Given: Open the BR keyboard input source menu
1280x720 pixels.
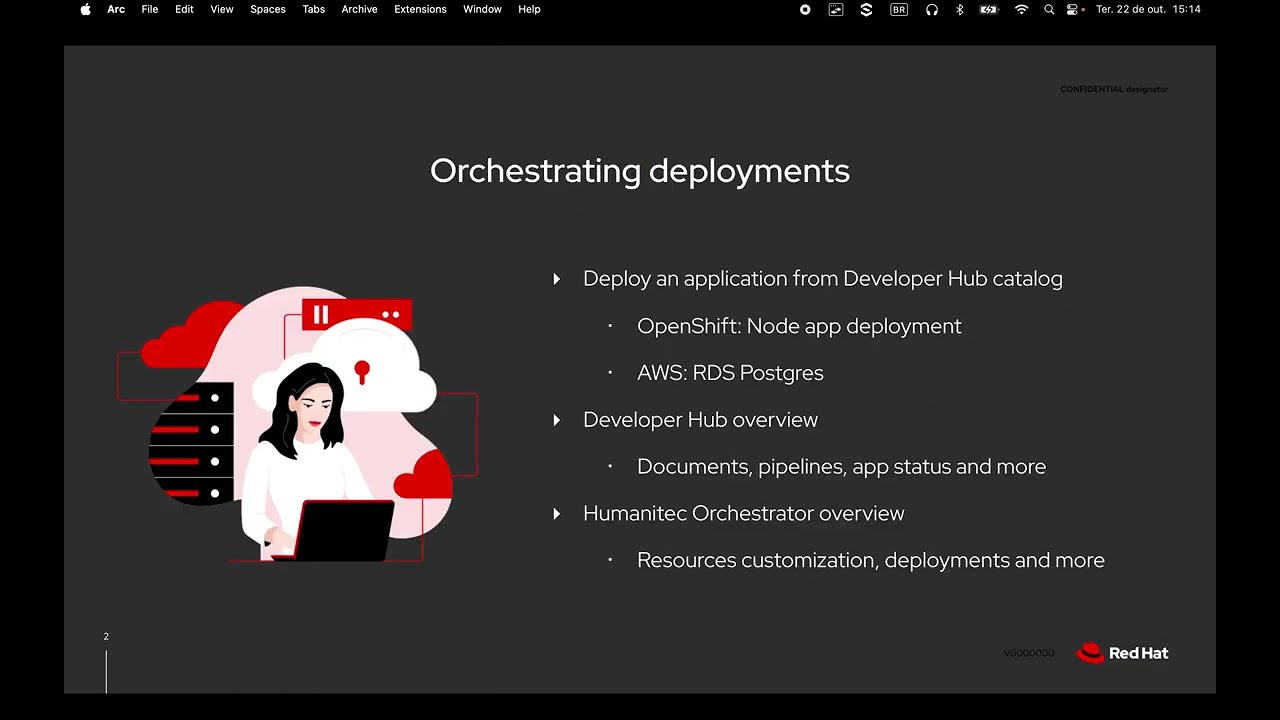Looking at the screenshot, I should pyautogui.click(x=899, y=9).
